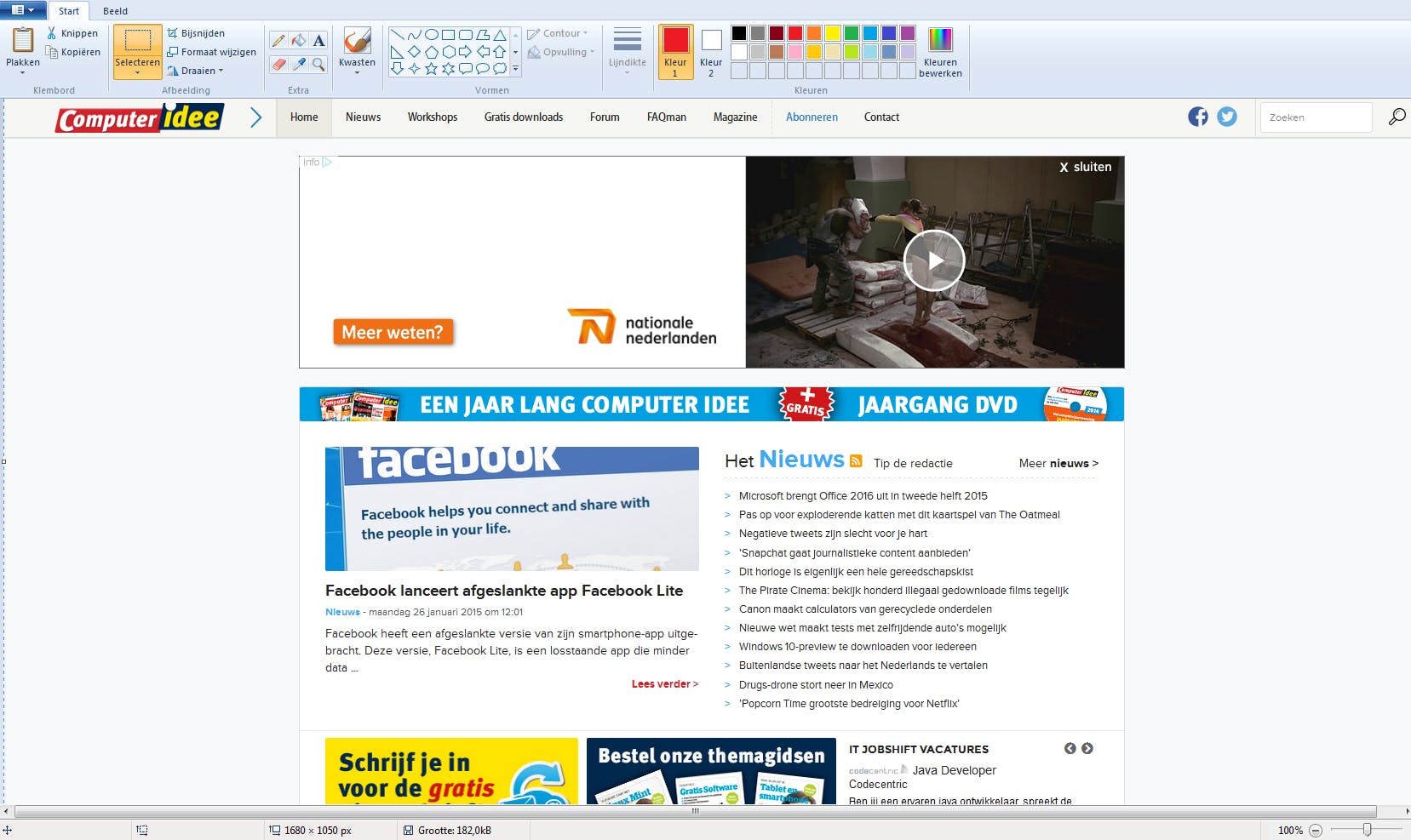Pick the black color swatch
The image size is (1411, 840).
(739, 33)
